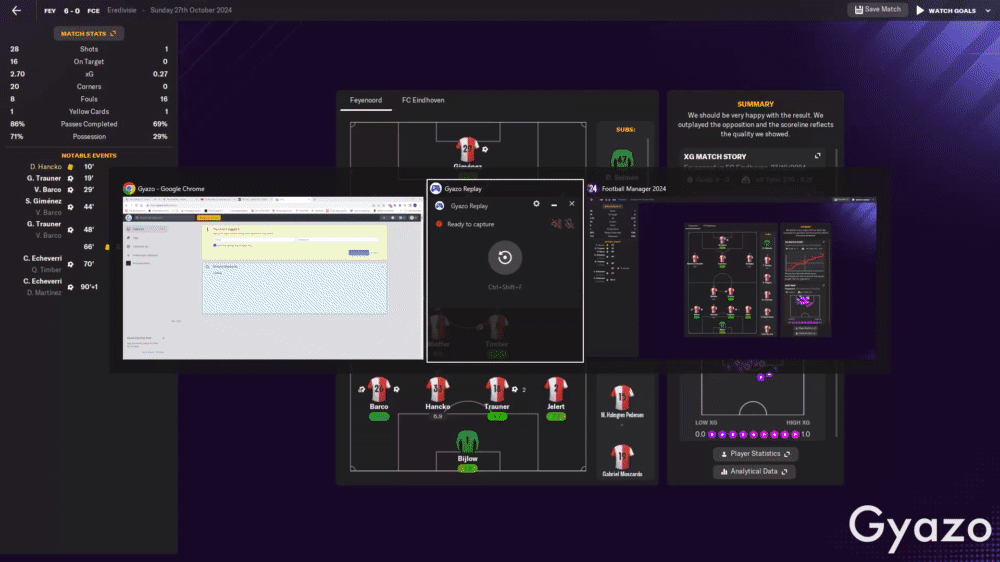Click the red Ready to capture indicator
This screenshot has width=1000, height=562.
[439, 224]
